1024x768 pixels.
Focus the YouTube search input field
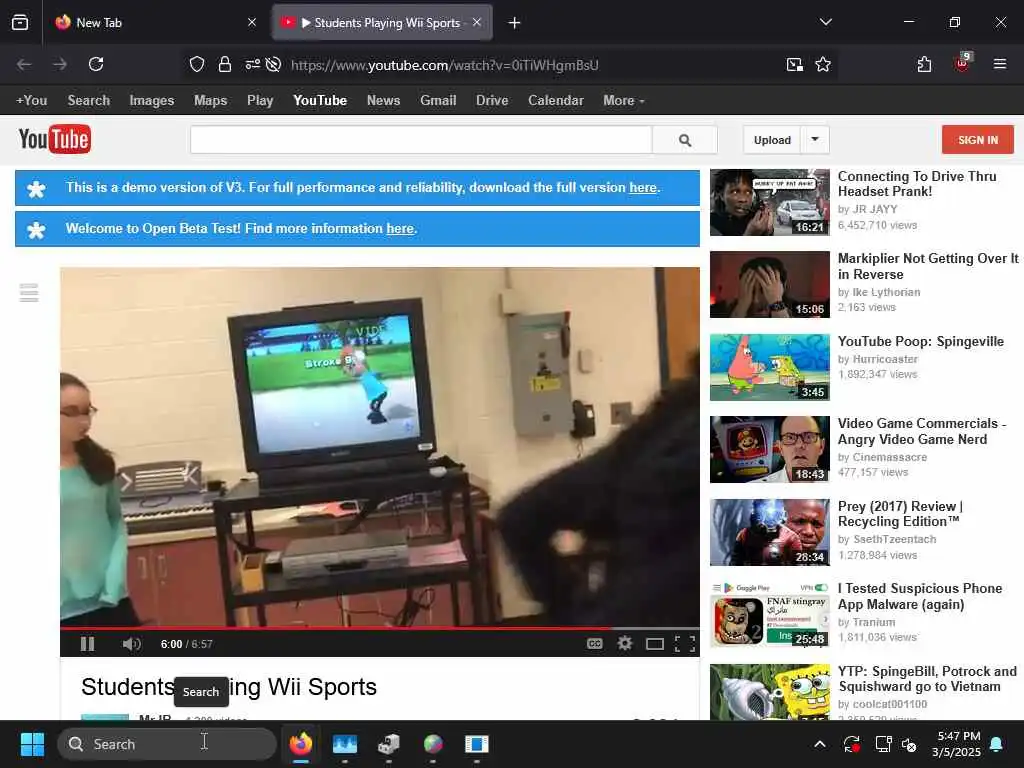[421, 140]
